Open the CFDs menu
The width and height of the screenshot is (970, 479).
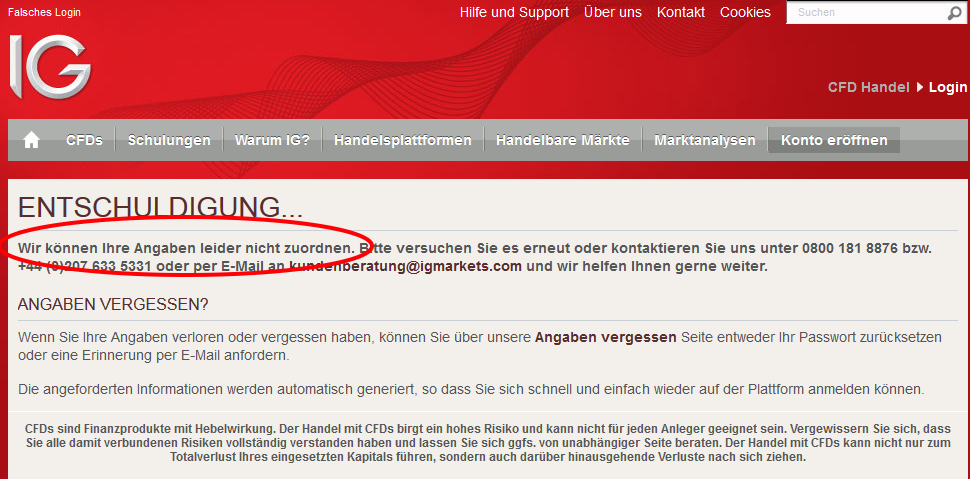point(84,140)
